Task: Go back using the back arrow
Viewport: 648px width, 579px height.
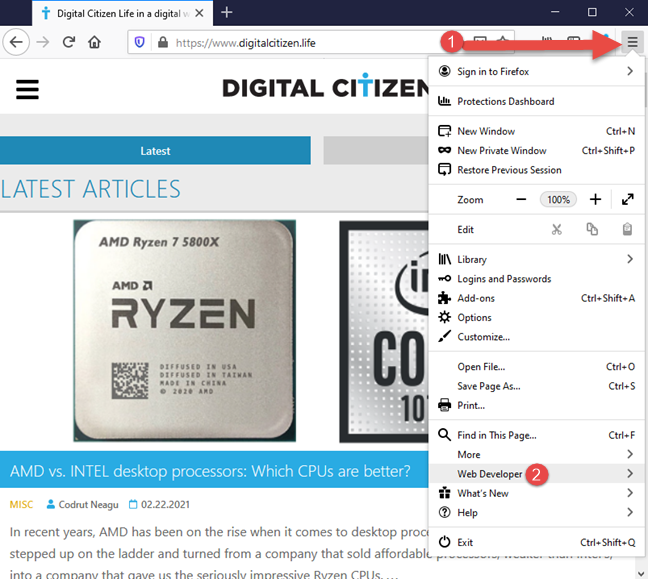Action: pos(16,42)
